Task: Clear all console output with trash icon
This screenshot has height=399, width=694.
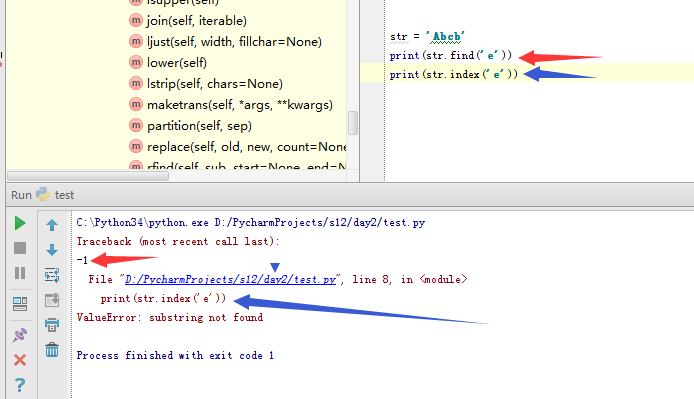Action: pyautogui.click(x=52, y=350)
